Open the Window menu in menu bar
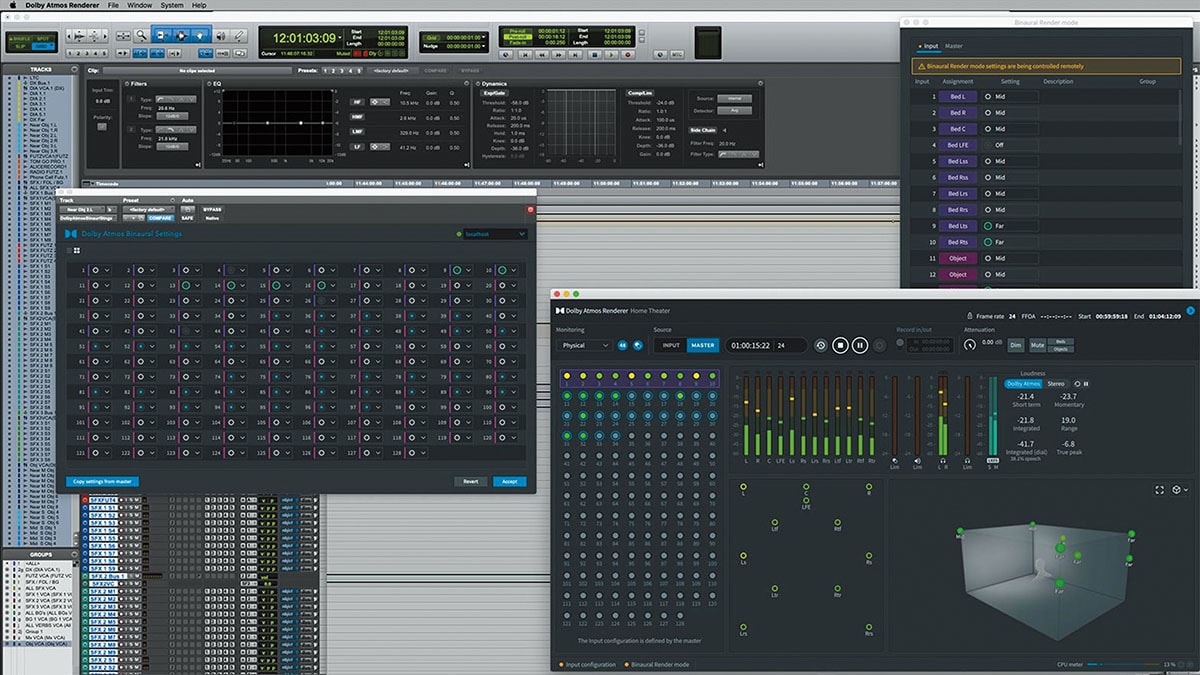The height and width of the screenshot is (675, 1200). (x=140, y=5)
